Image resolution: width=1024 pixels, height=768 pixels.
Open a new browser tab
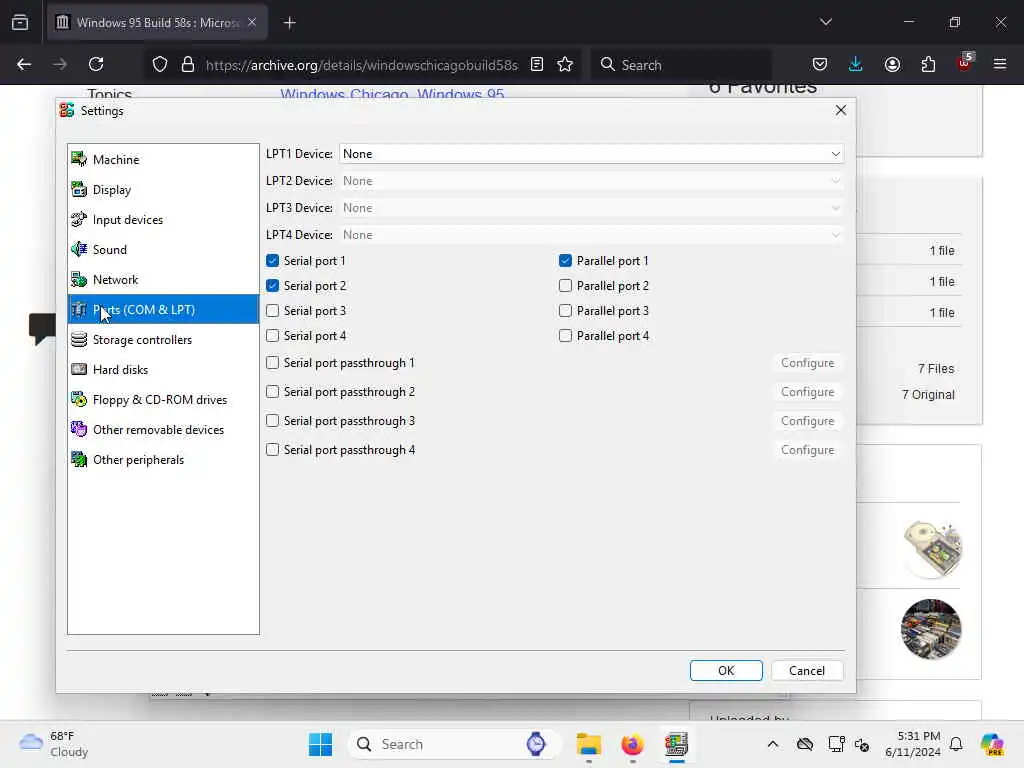pyautogui.click(x=290, y=23)
